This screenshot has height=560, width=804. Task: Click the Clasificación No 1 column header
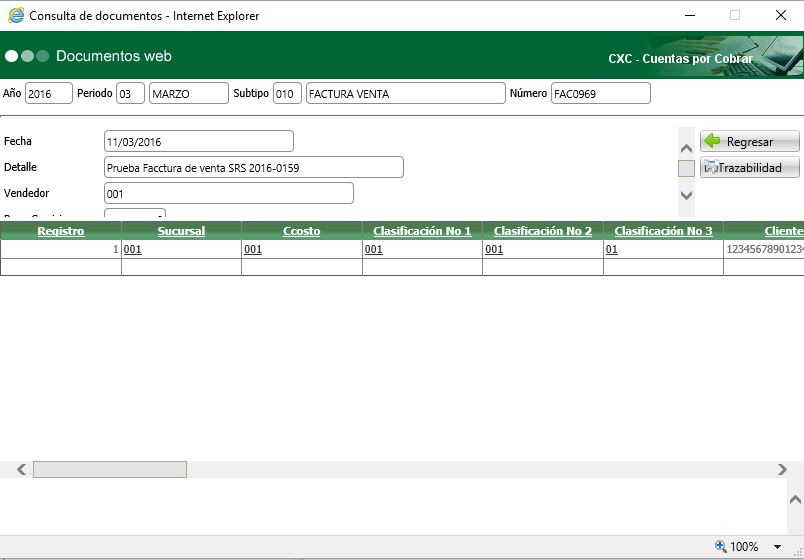click(422, 231)
